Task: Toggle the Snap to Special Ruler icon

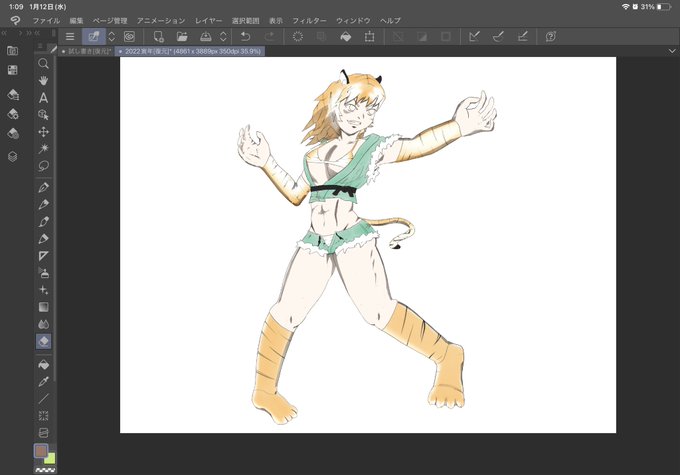Action: coord(498,36)
